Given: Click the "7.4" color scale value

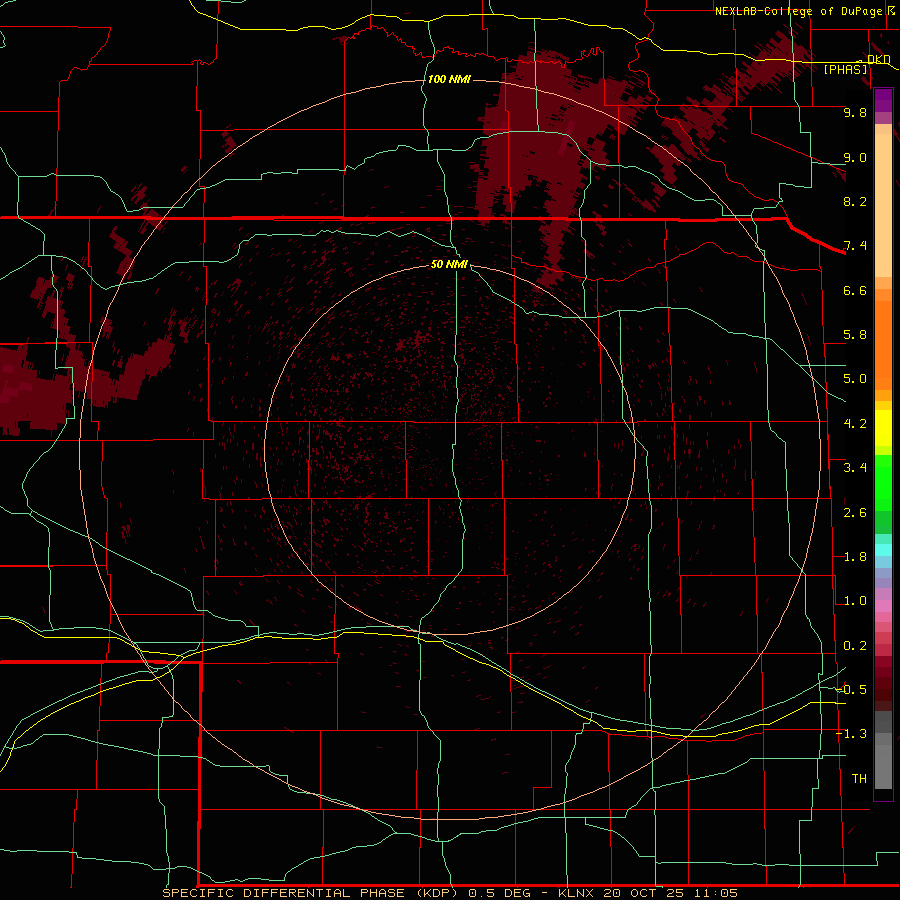Looking at the screenshot, I should click(855, 246).
